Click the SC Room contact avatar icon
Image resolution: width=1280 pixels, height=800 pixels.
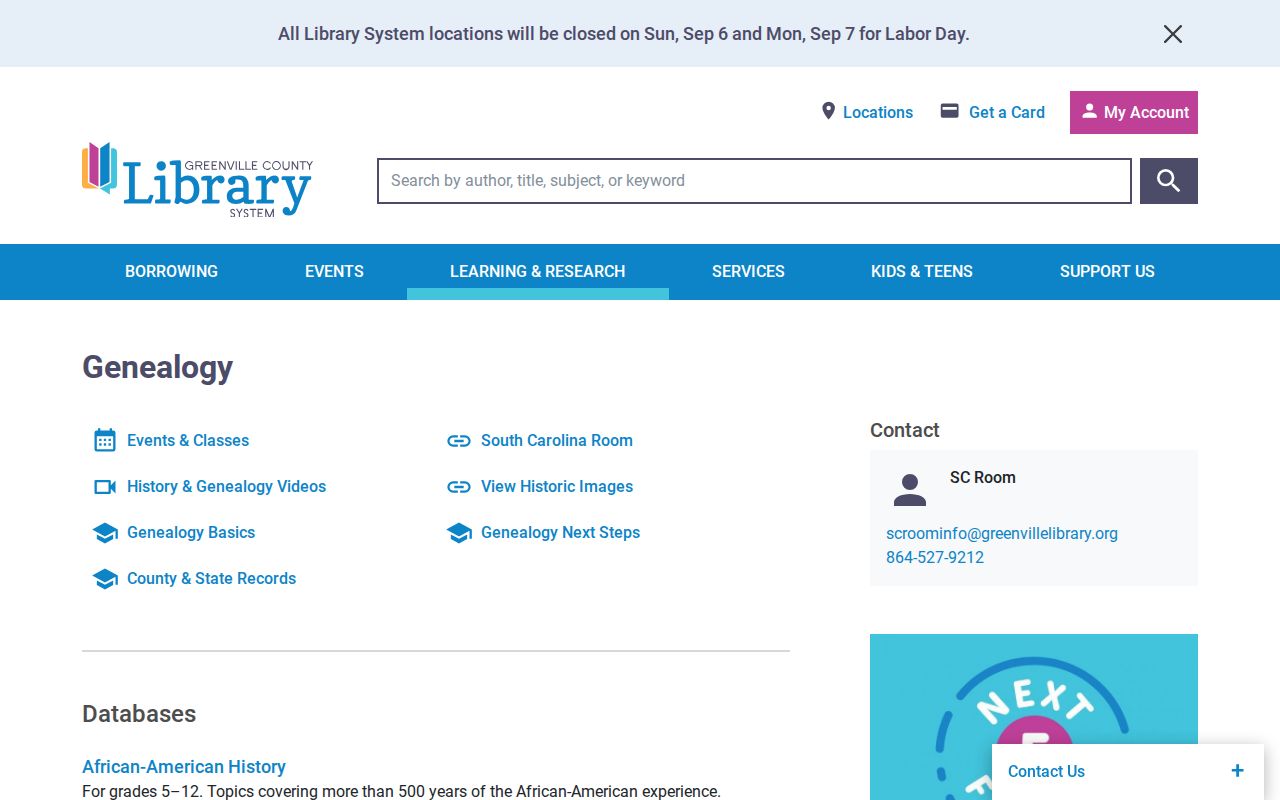[910, 490]
